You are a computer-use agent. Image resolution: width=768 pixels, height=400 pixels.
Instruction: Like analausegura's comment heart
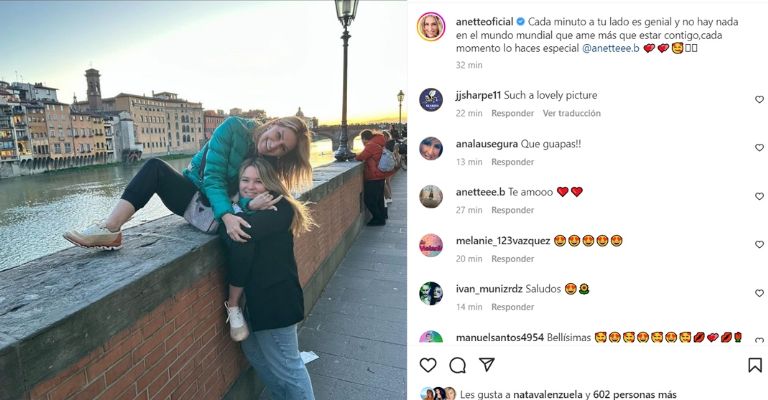point(759,147)
